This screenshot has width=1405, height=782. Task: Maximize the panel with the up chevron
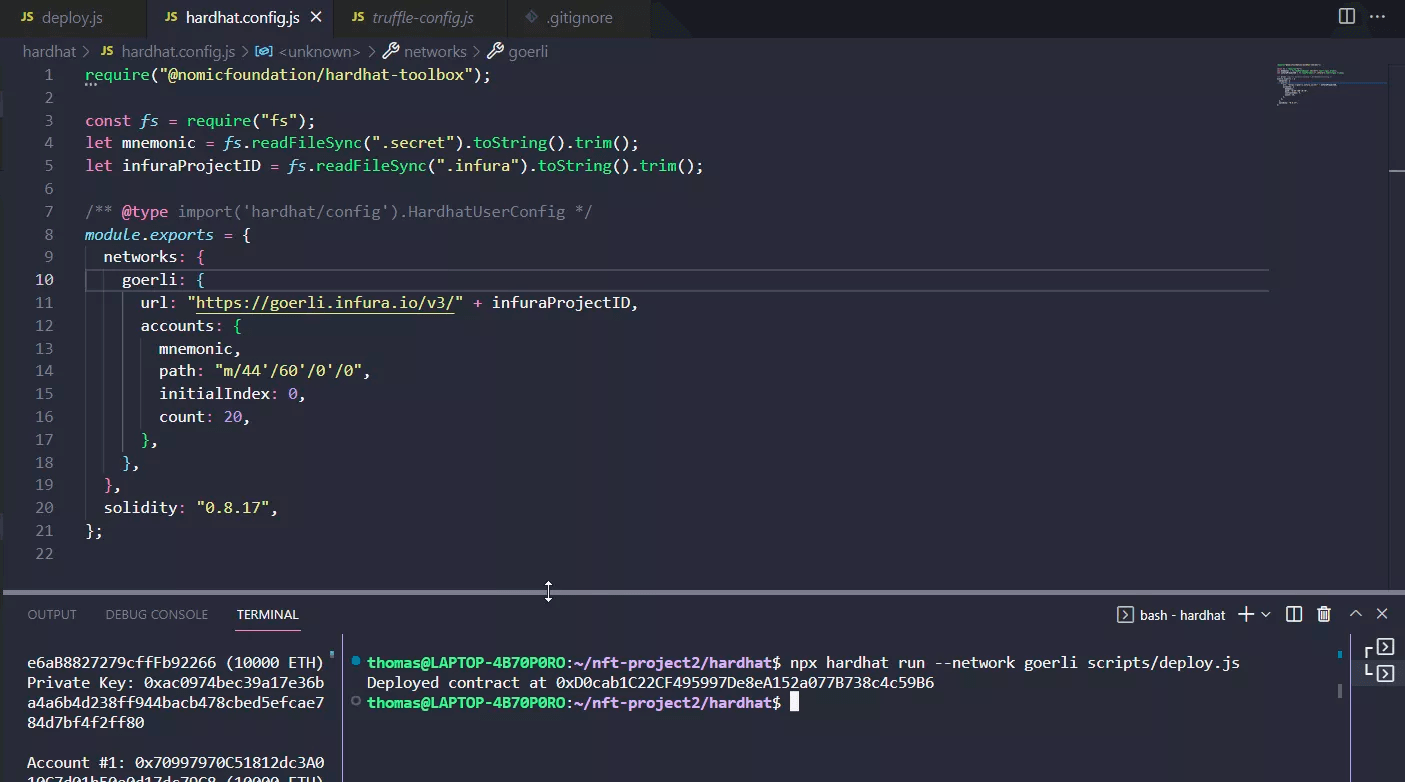click(x=1356, y=614)
